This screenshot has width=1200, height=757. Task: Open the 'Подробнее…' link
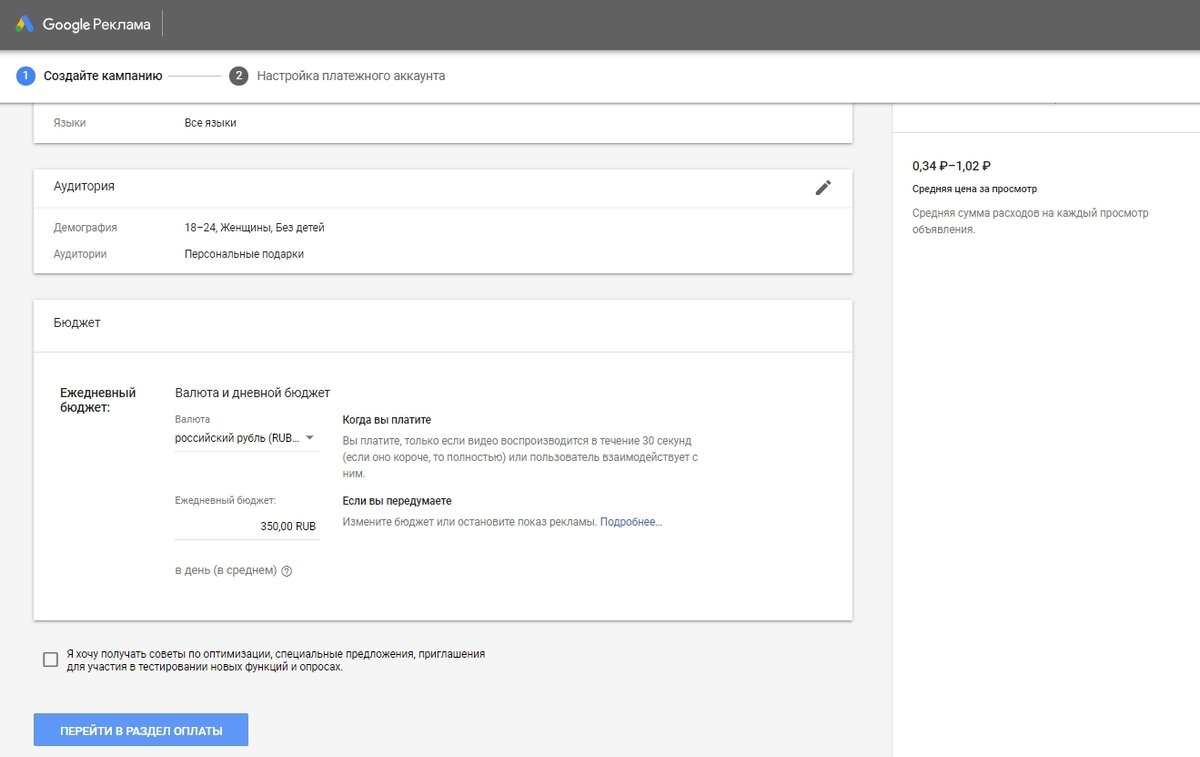pyautogui.click(x=631, y=522)
